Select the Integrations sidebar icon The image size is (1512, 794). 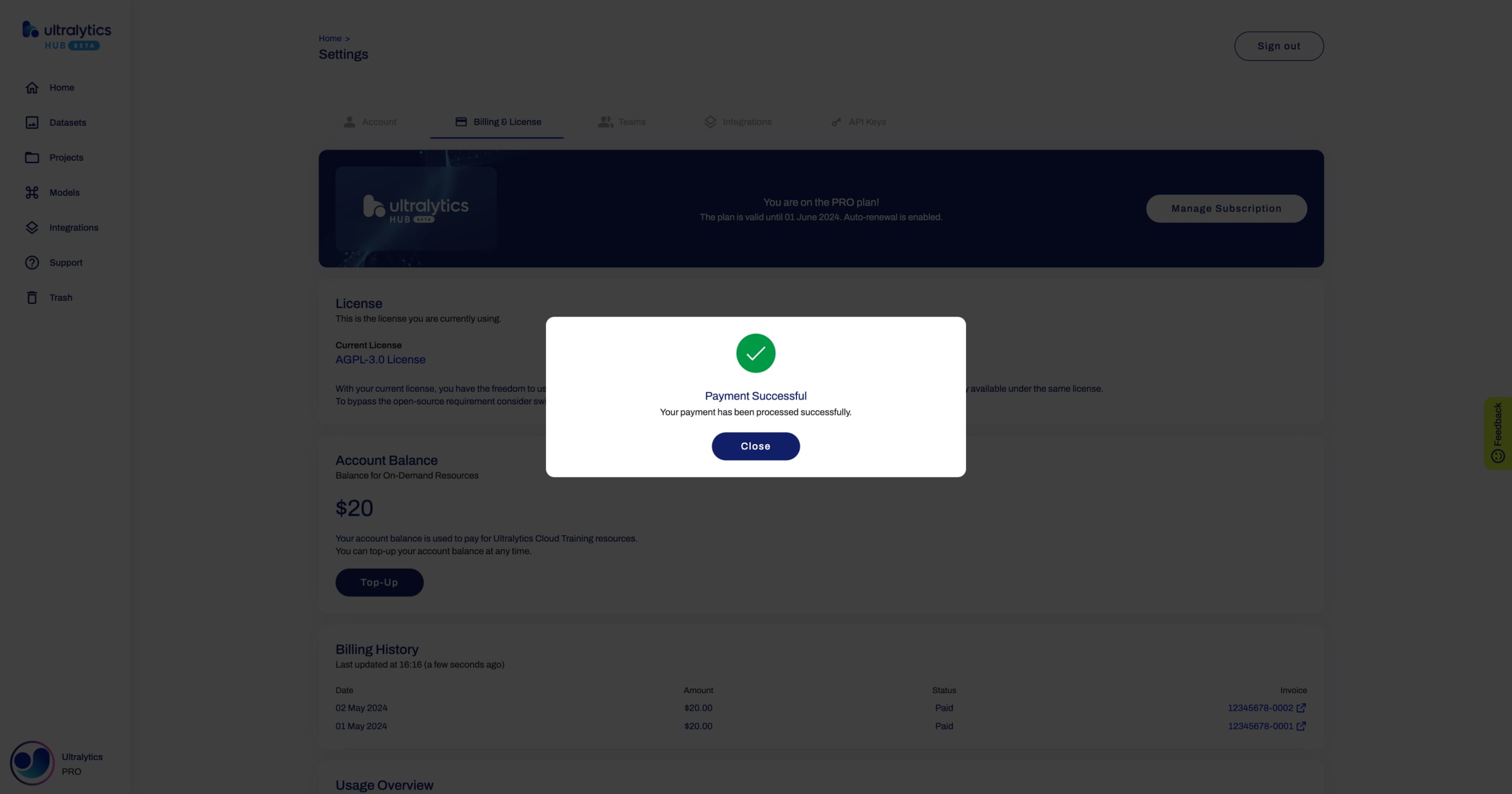[31, 228]
